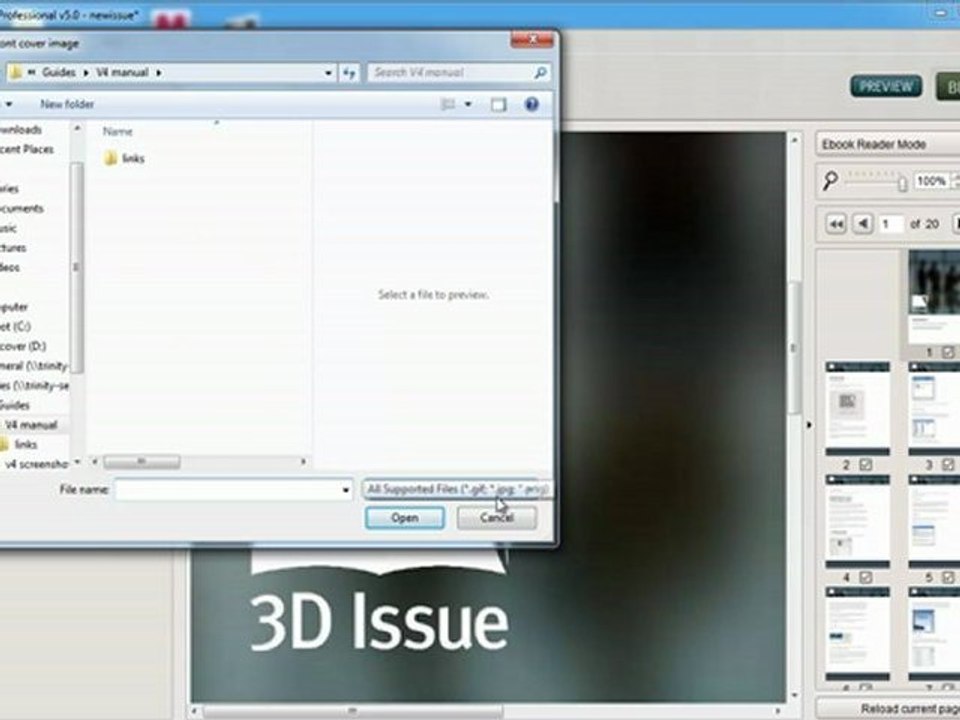Screen dimensions: 960x720
Task: Expand V4 manual breadcrumb arrow
Action: (x=159, y=73)
